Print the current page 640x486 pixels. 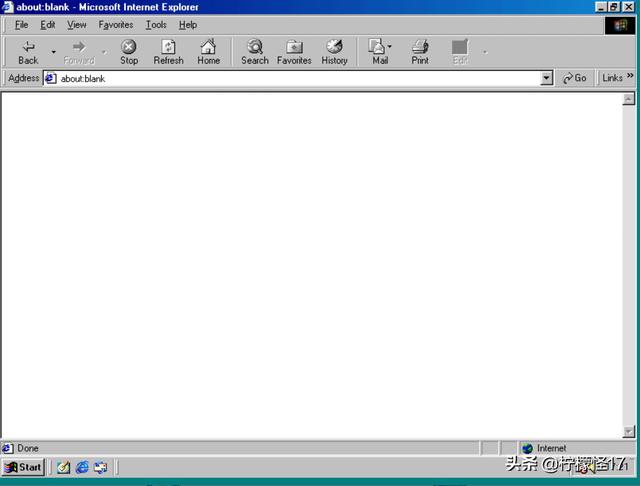(x=420, y=52)
